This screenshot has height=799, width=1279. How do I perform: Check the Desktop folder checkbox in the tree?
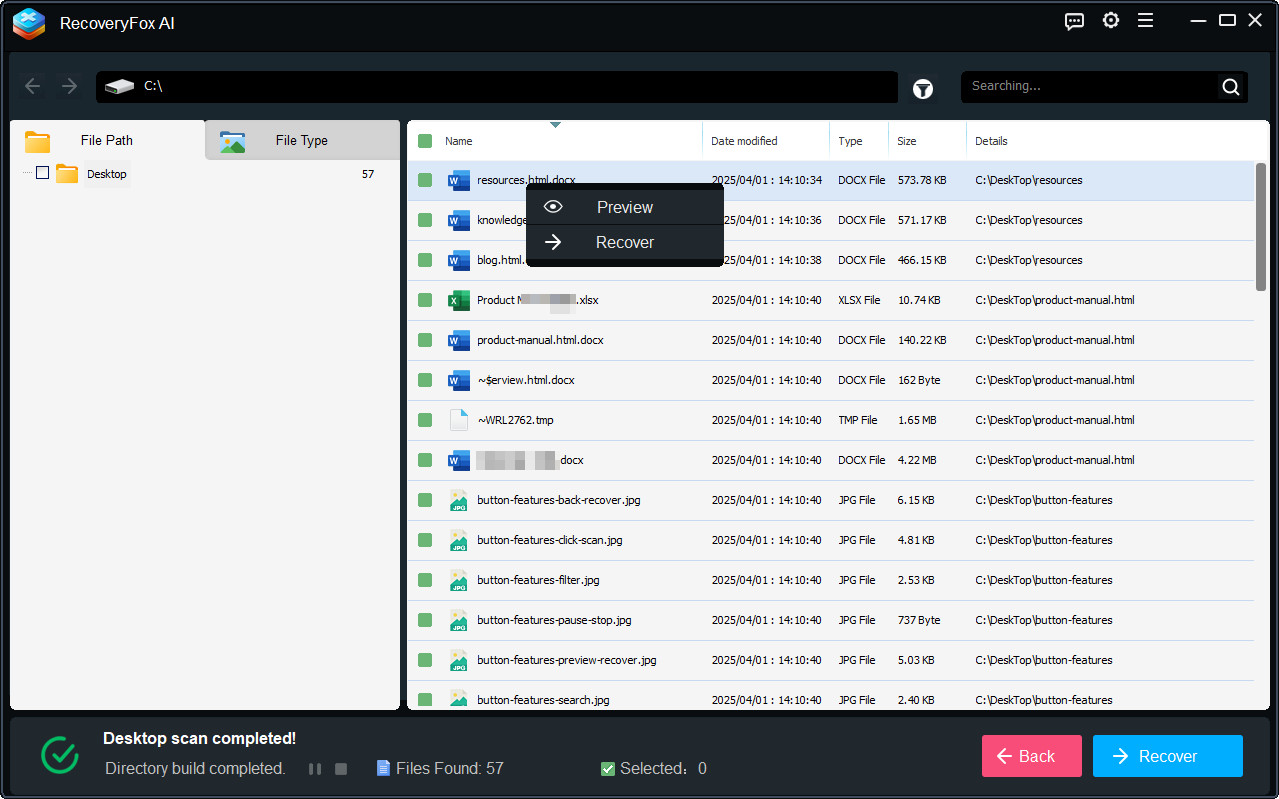42,173
